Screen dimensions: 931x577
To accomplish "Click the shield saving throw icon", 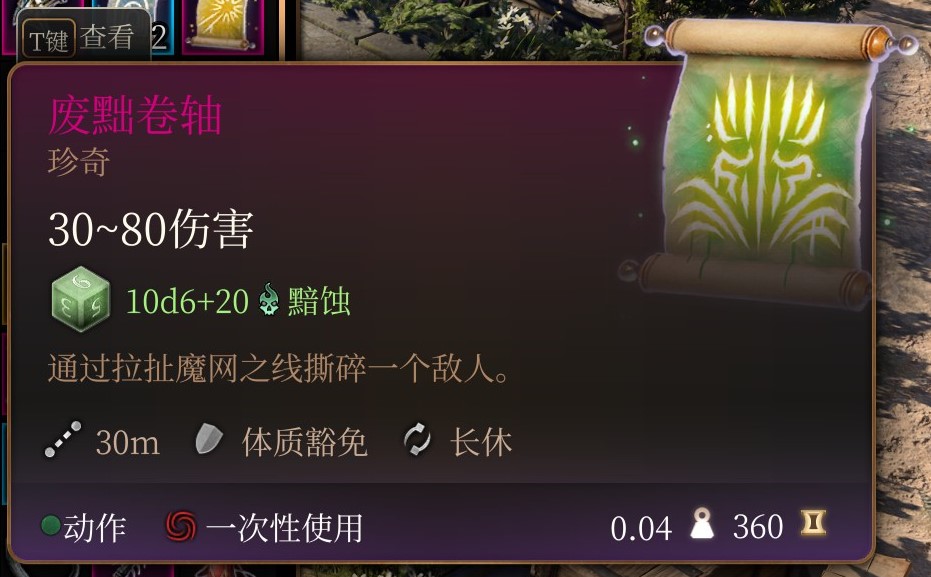I will pos(208,440).
